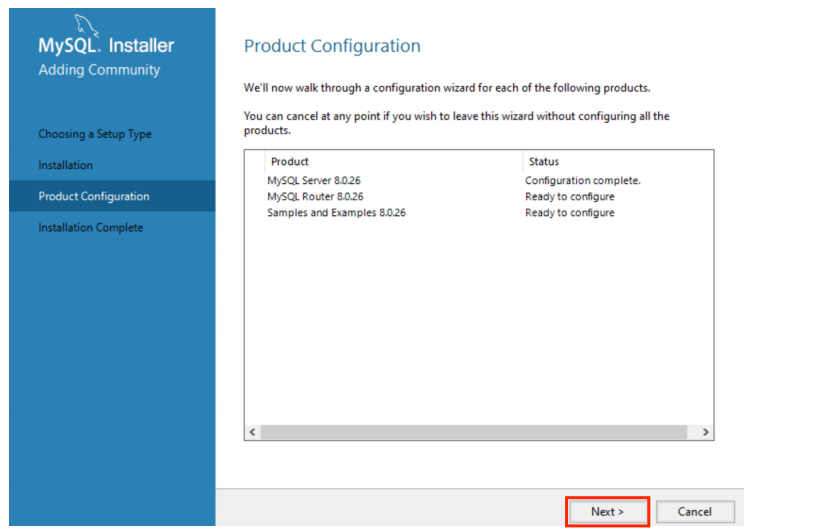The image size is (822, 531).
Task: Click the Cancel button
Action: pyautogui.click(x=695, y=512)
